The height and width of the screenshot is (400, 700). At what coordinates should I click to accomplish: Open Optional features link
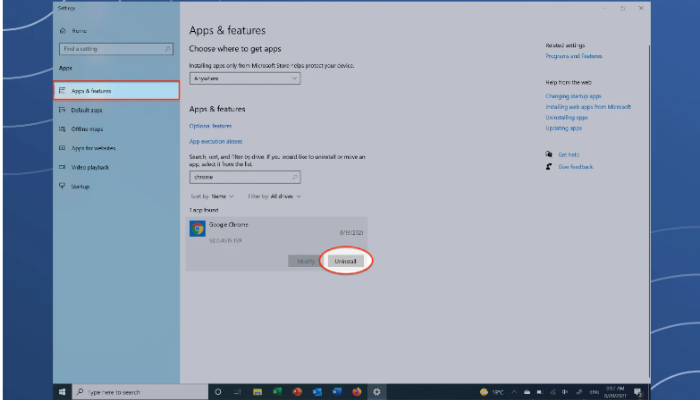(210, 126)
